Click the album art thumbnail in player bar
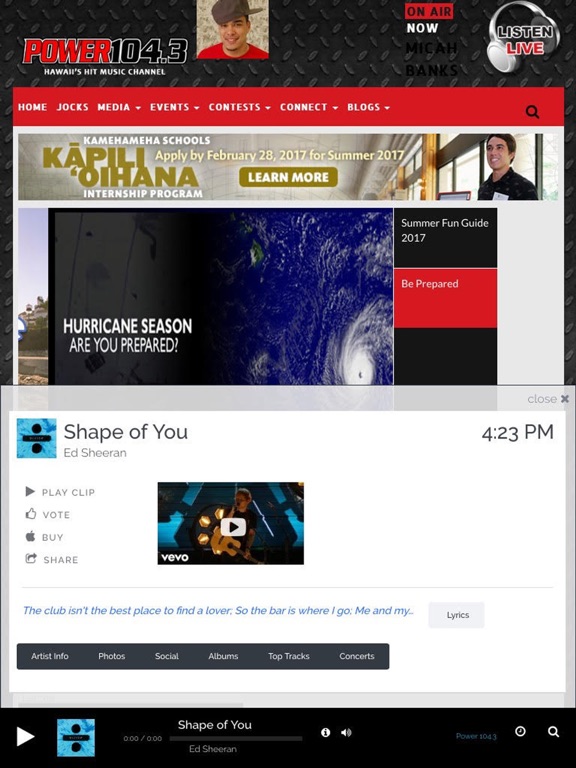 click(x=76, y=738)
